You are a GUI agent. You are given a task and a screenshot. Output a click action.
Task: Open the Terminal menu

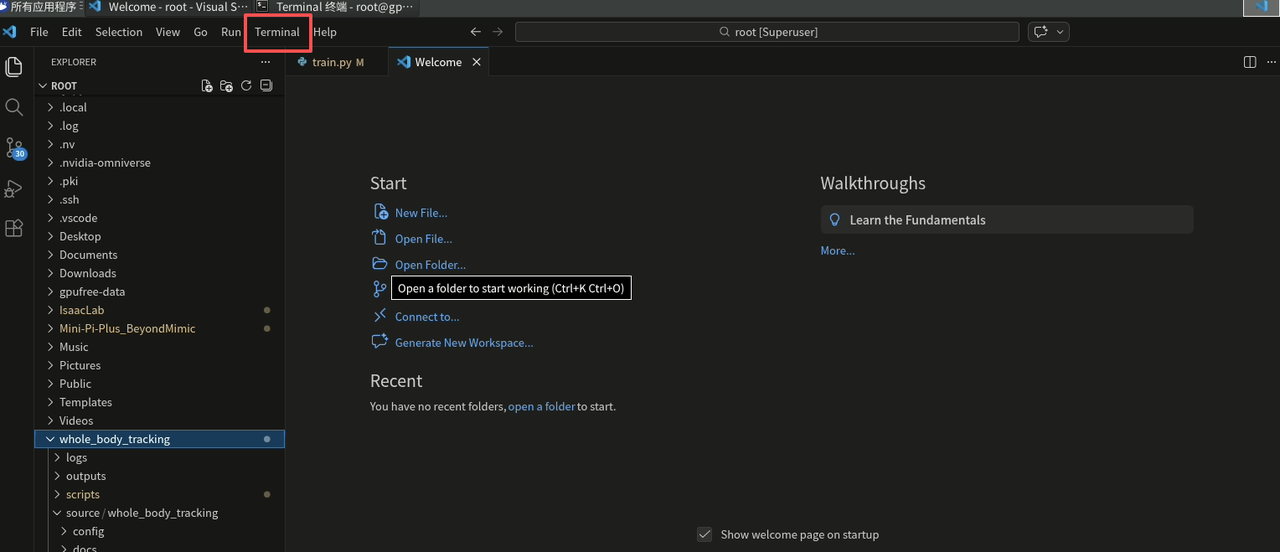pos(277,32)
